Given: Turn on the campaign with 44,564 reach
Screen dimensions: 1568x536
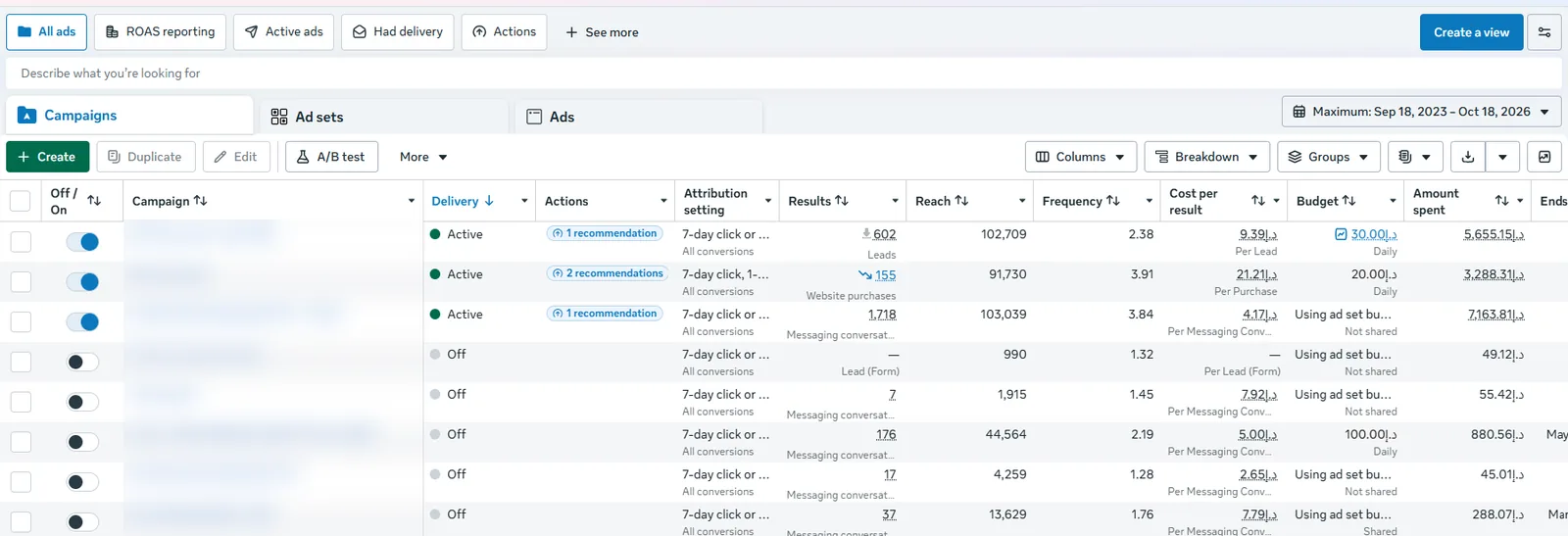Looking at the screenshot, I should click(82, 442).
